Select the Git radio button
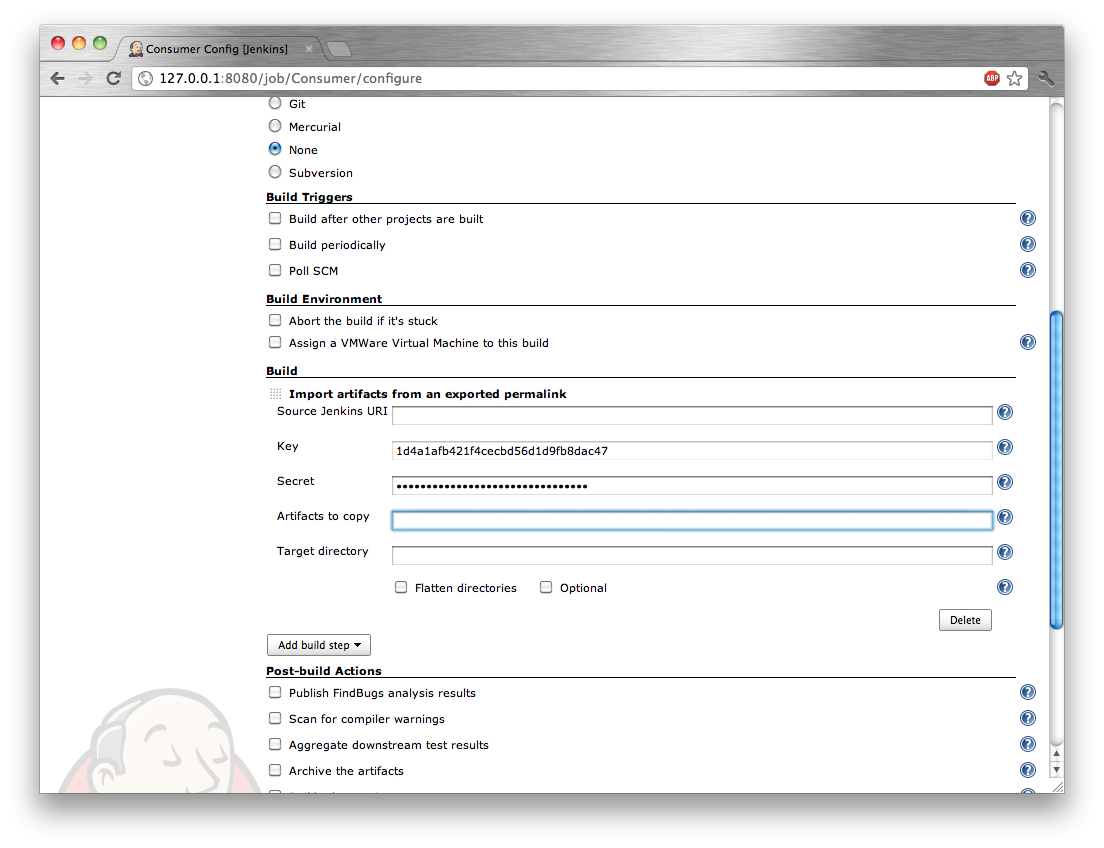This screenshot has height=848, width=1104. [x=275, y=103]
